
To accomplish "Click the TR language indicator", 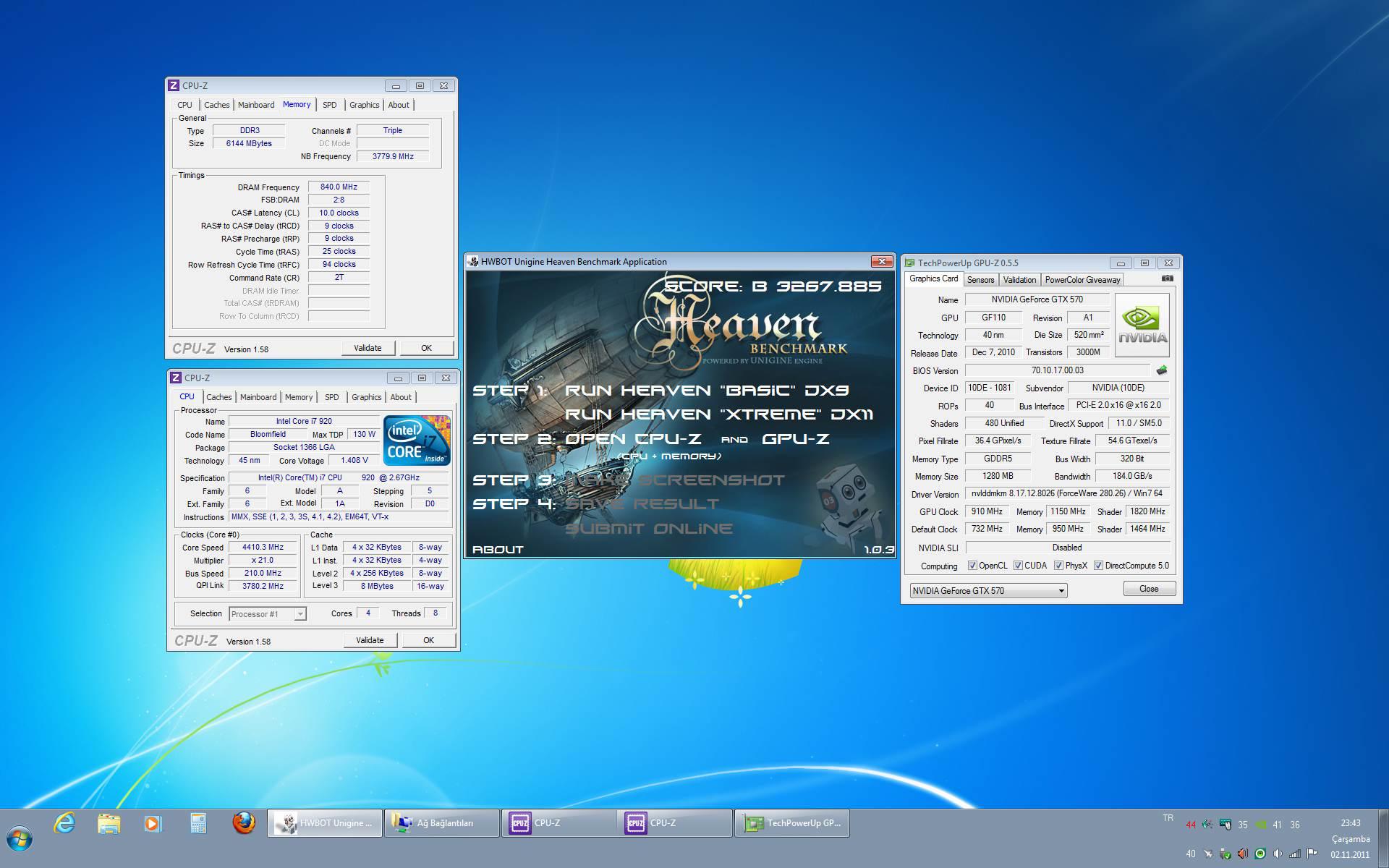I will [x=1168, y=818].
